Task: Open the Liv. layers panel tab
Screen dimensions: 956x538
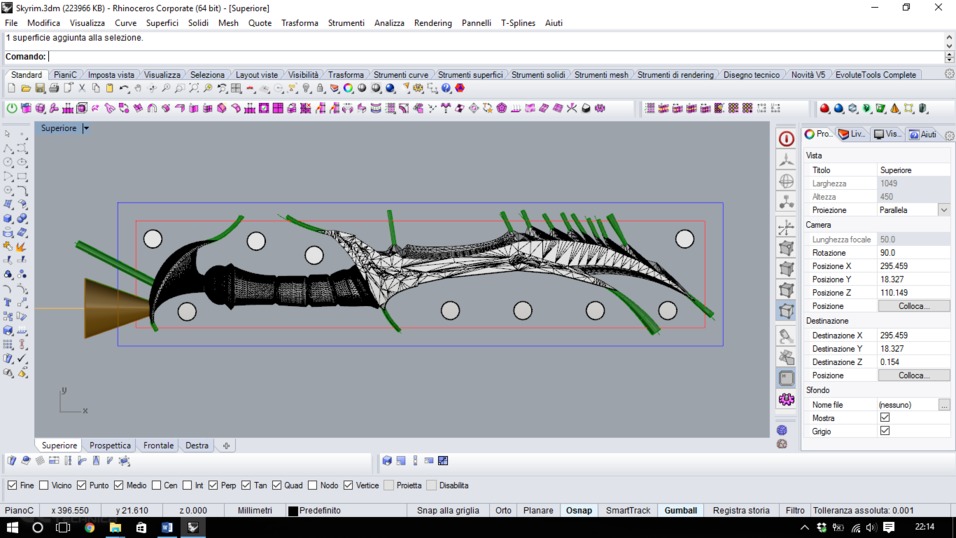Action: (852, 134)
